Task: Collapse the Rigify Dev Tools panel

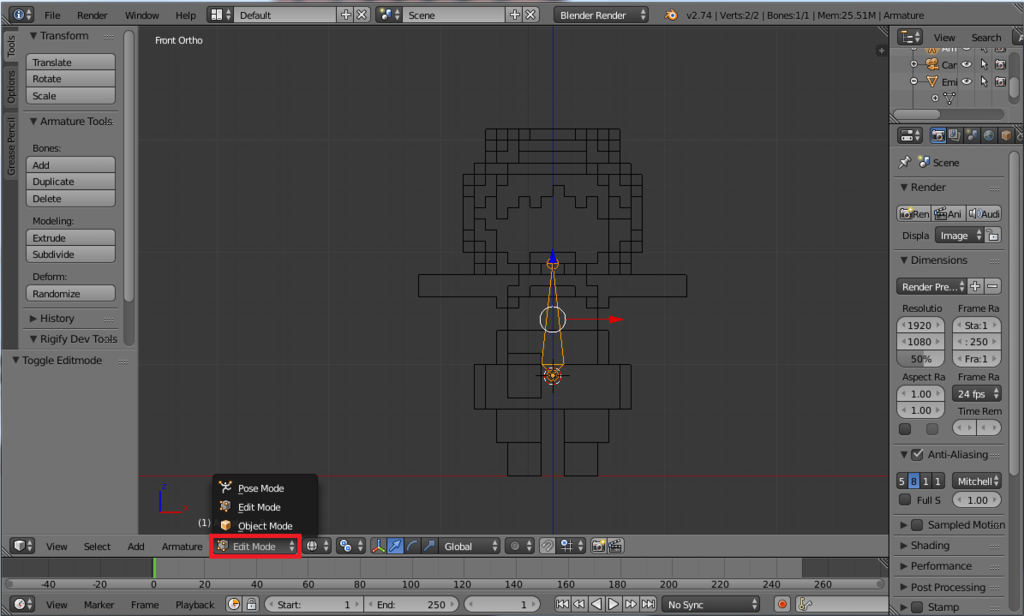Action: click(72, 338)
